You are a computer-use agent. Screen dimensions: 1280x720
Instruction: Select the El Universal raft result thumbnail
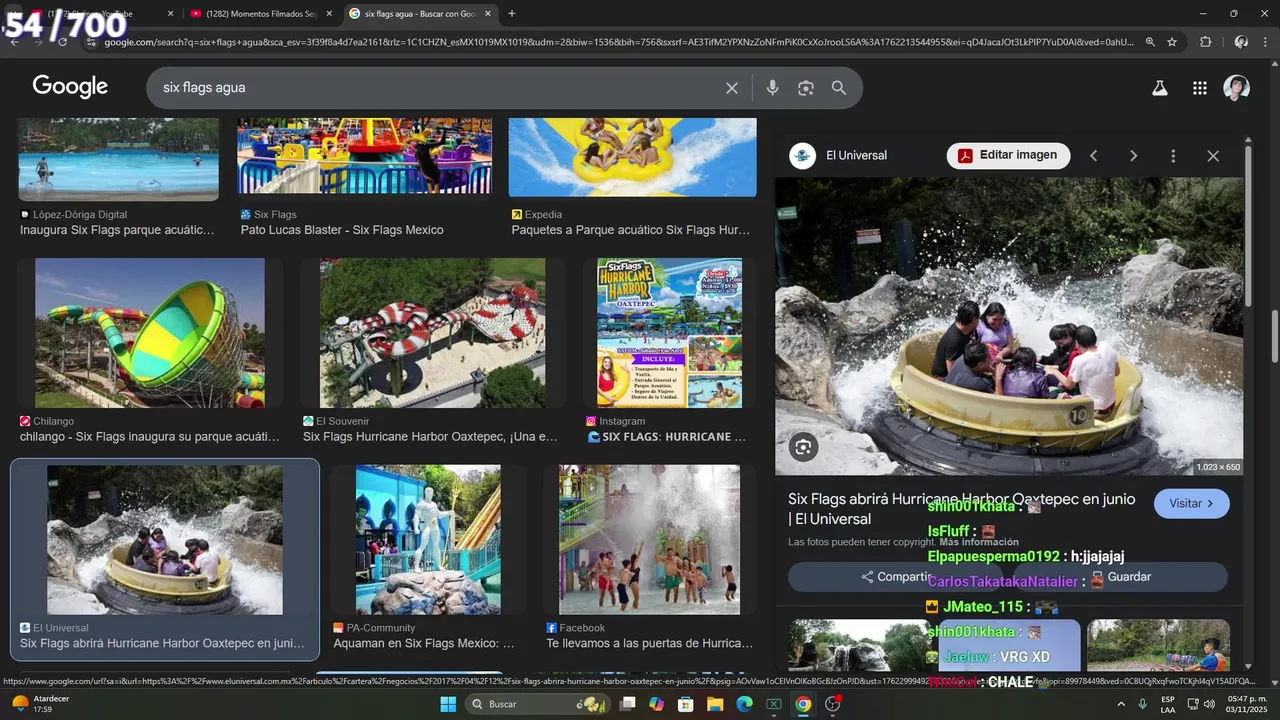[x=165, y=540]
